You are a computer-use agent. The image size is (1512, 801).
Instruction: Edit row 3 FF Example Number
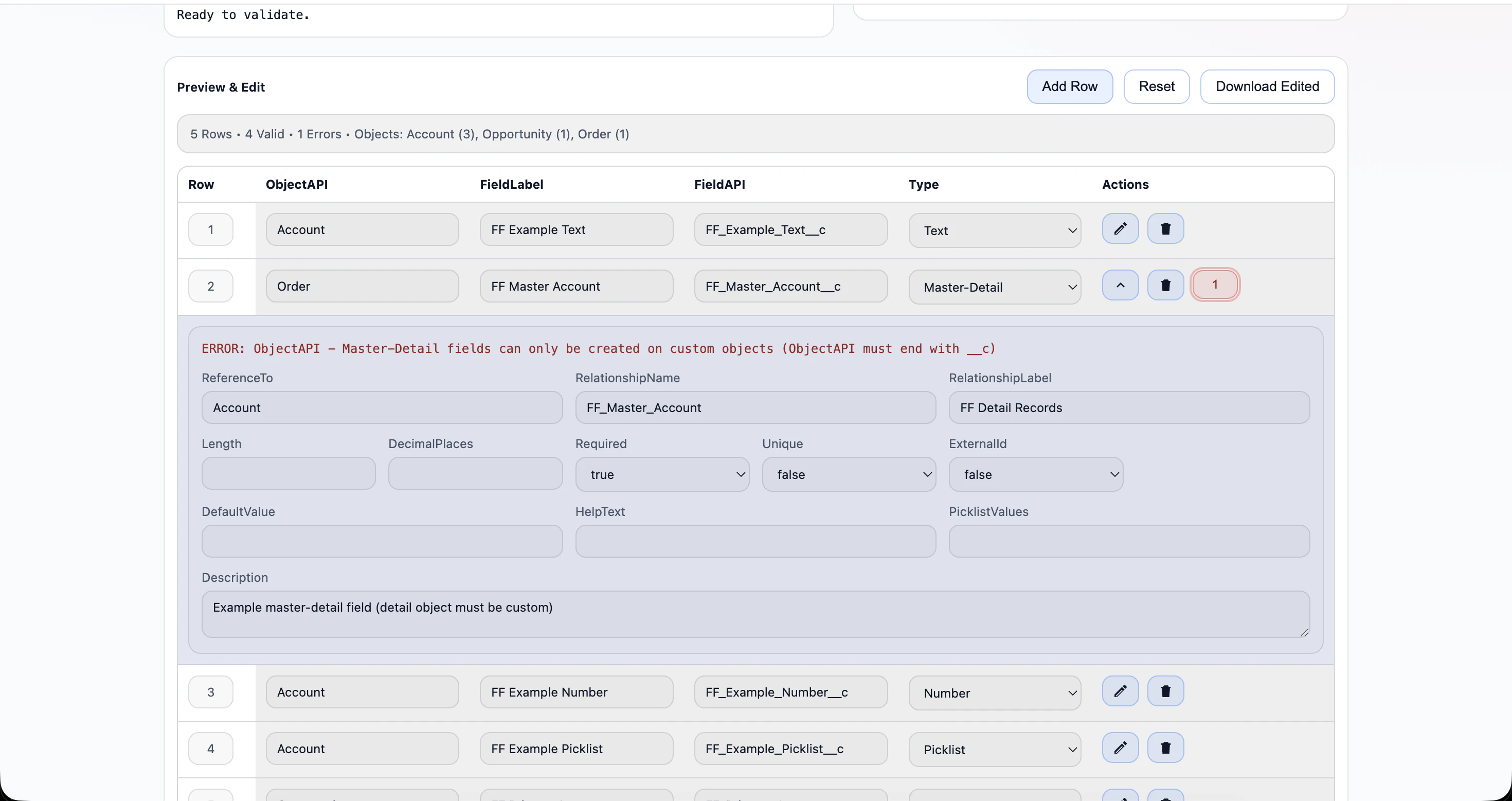pyautogui.click(x=1120, y=691)
